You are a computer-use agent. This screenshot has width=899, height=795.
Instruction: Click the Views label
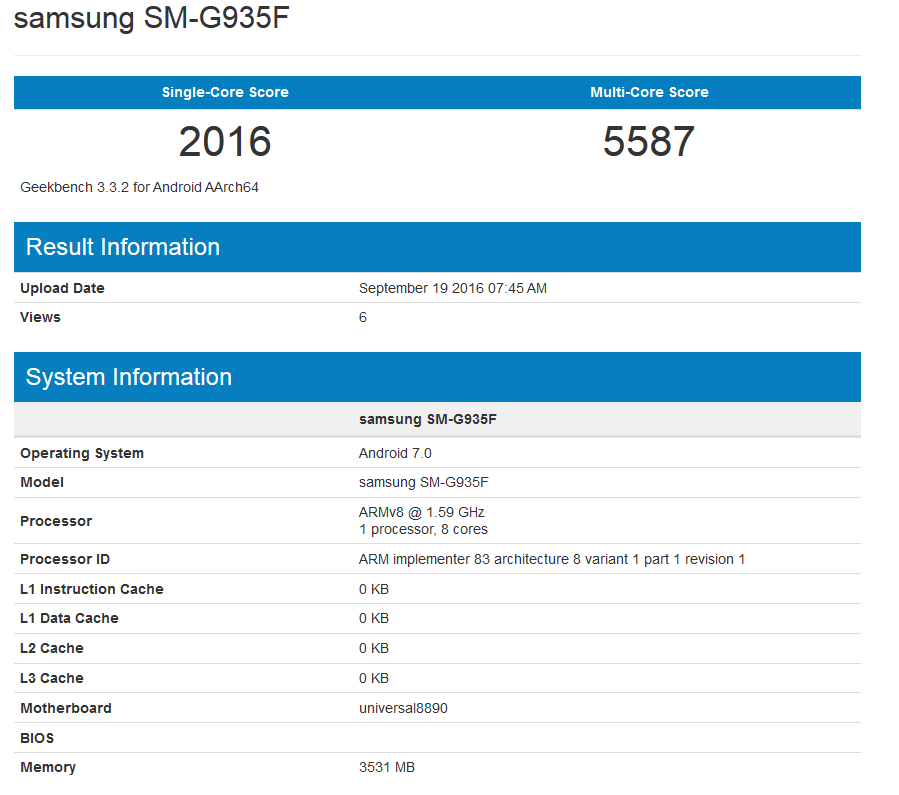[x=40, y=318]
